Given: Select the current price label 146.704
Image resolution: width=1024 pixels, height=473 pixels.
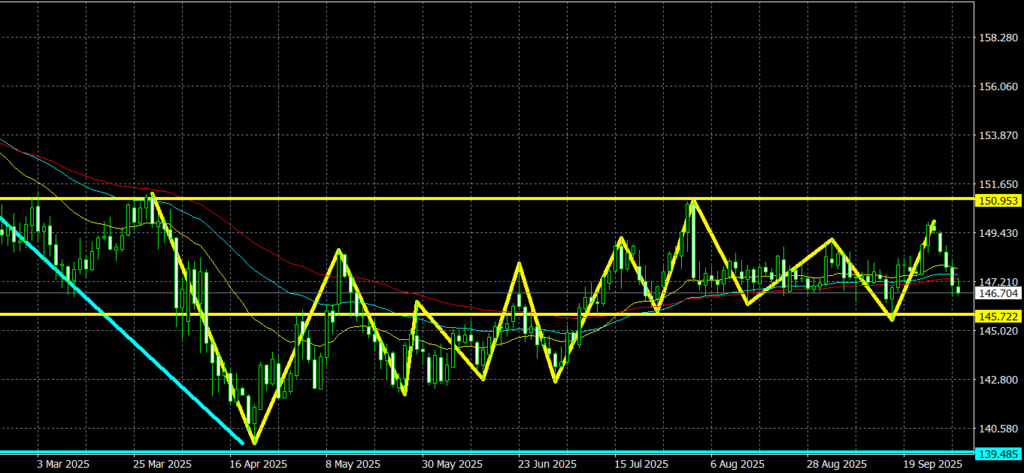Looking at the screenshot, I should coord(997,294).
